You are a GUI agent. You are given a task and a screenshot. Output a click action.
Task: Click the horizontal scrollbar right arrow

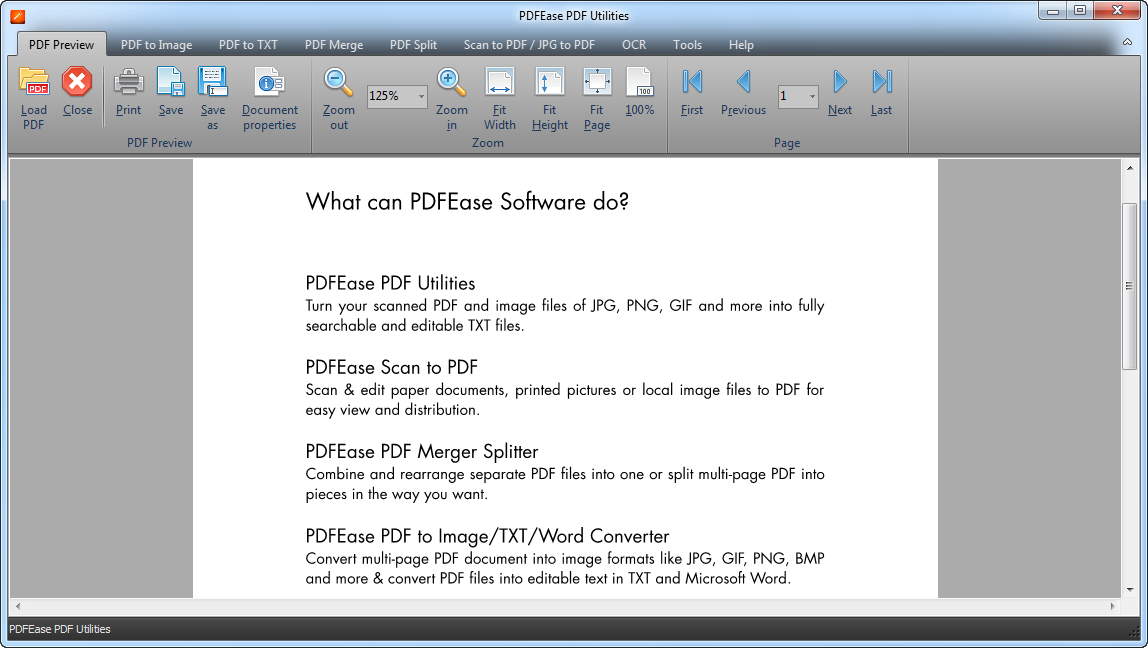(x=1113, y=606)
